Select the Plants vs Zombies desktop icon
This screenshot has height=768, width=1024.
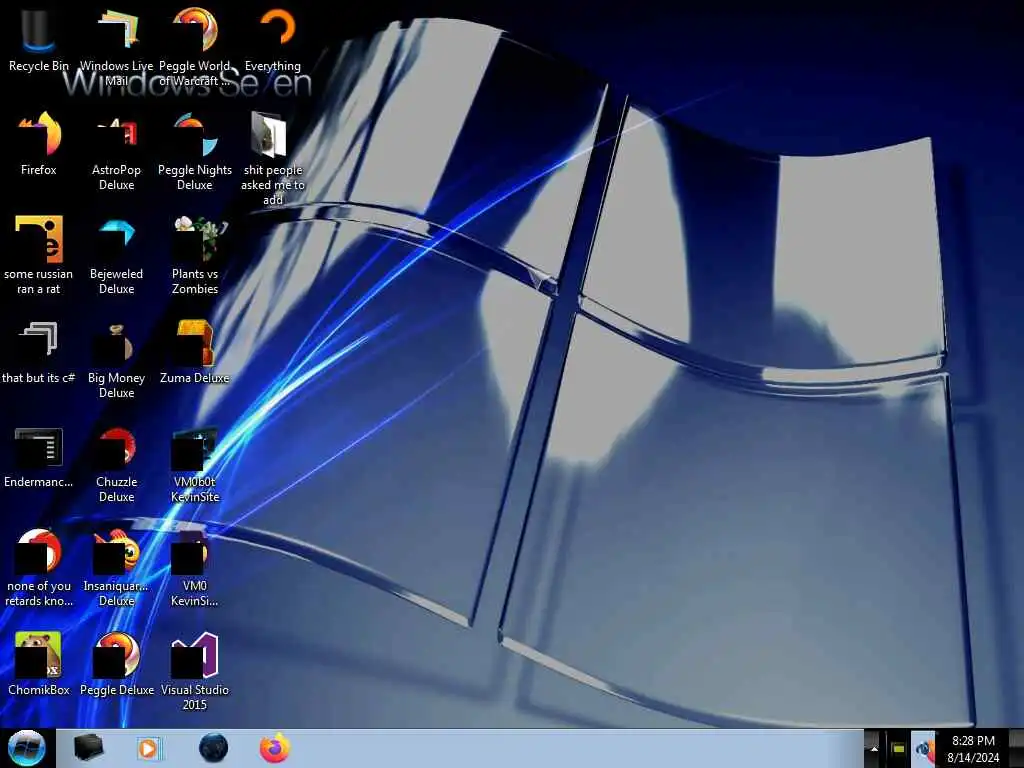pyautogui.click(x=195, y=255)
